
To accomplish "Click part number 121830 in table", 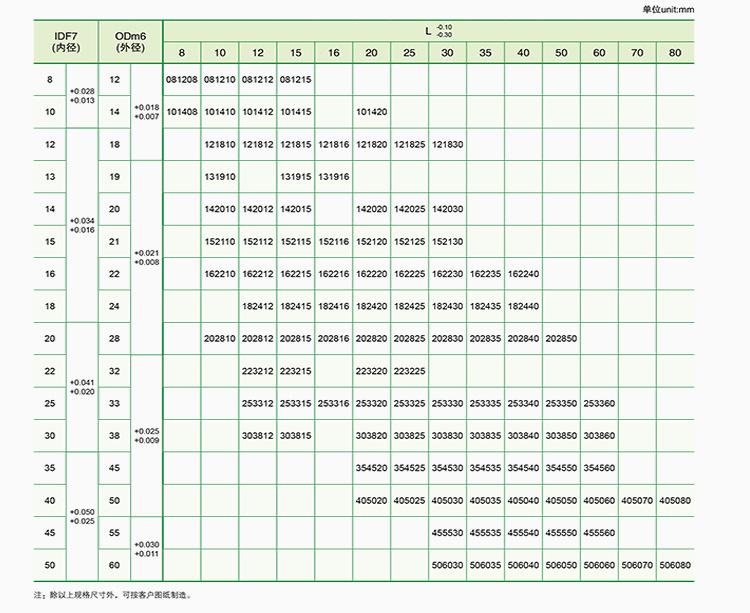I will 447,145.
